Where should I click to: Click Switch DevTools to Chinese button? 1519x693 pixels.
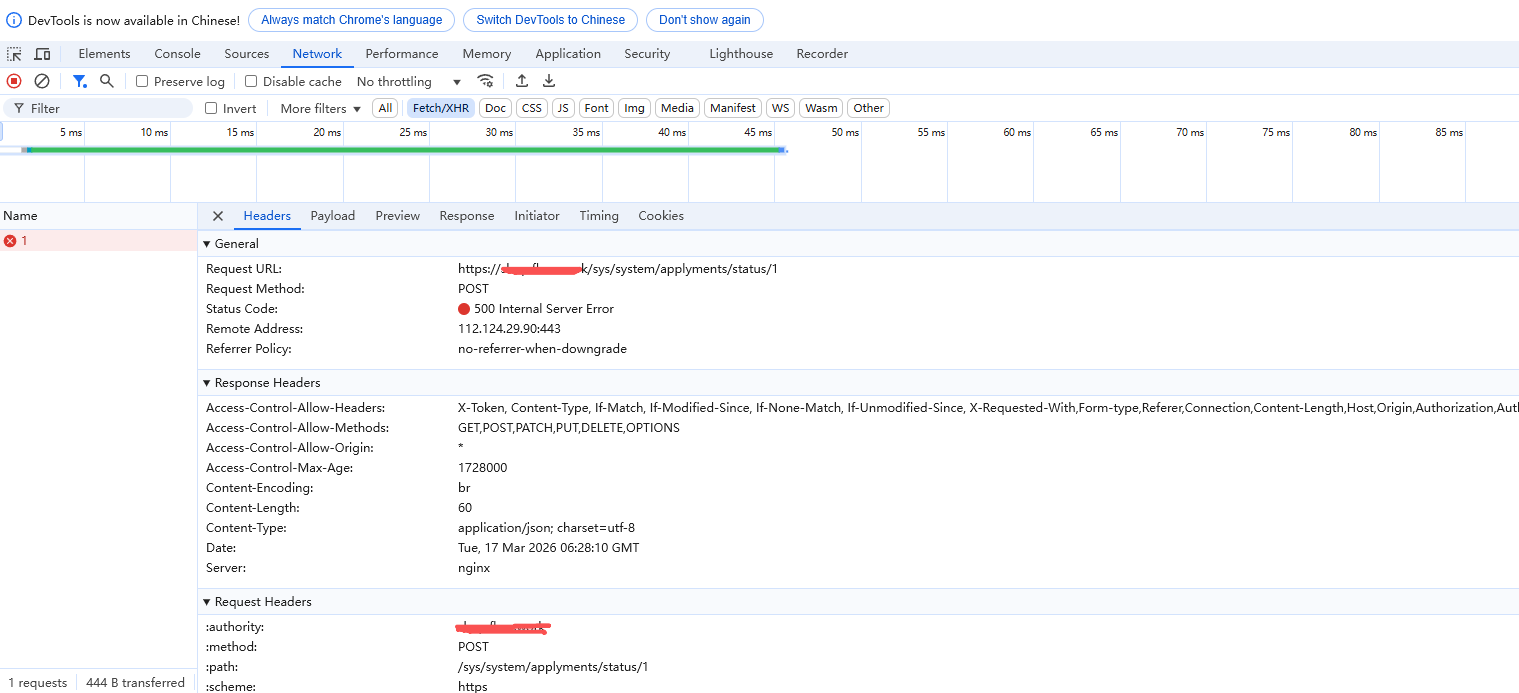550,20
